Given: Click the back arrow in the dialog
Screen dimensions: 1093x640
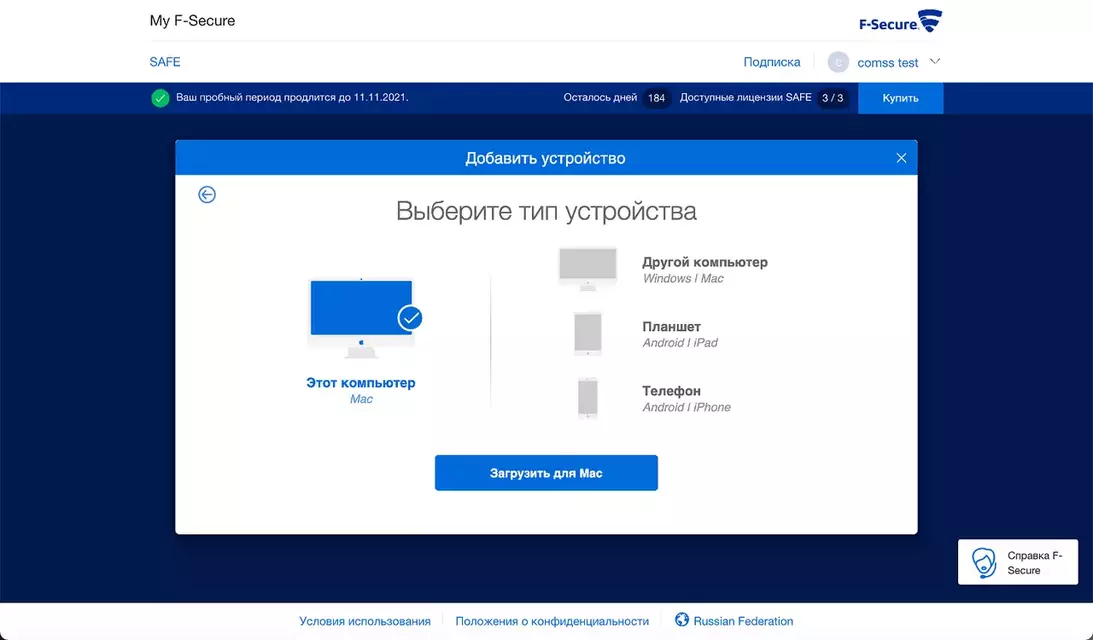Looking at the screenshot, I should coord(206,195).
